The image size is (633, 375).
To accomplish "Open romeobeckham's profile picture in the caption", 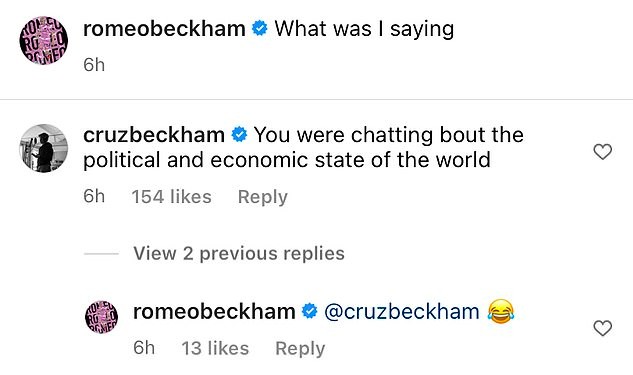I will (x=44, y=40).
